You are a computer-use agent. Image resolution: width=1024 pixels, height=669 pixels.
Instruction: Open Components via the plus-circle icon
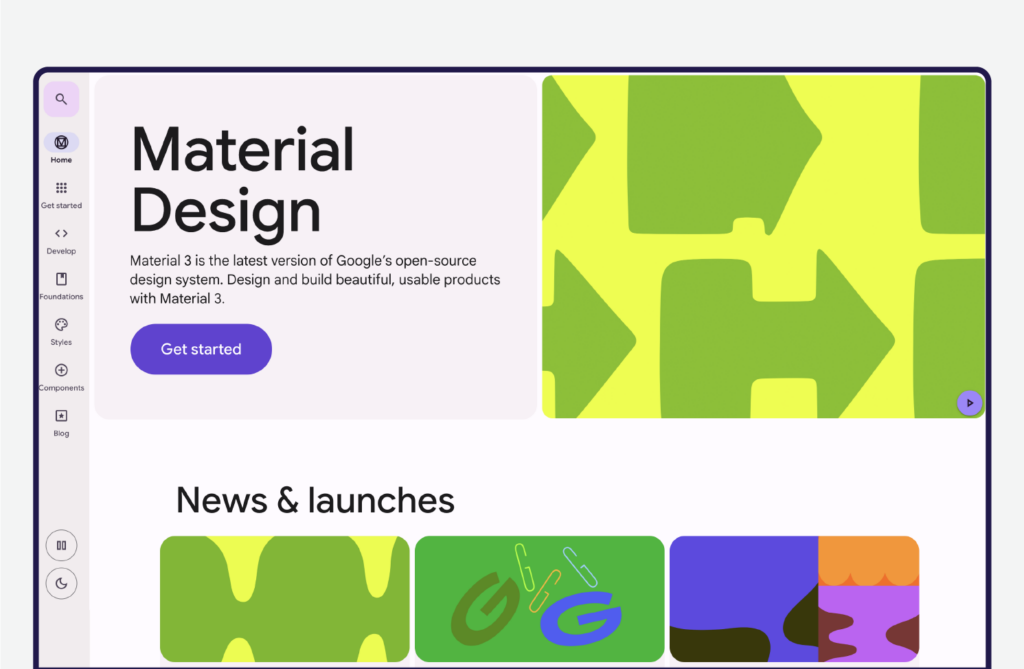tap(61, 371)
